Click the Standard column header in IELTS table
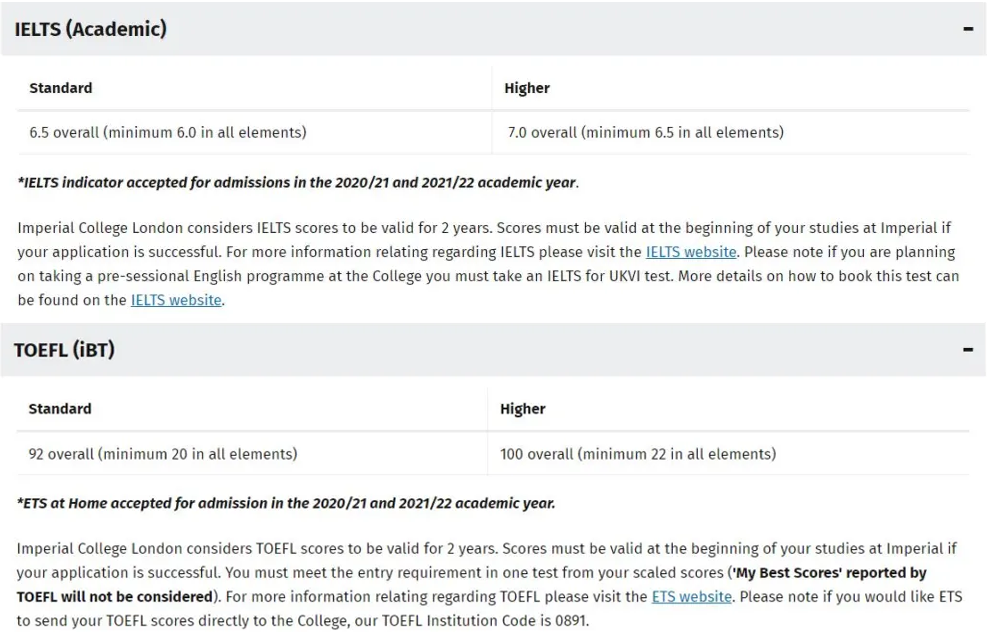Viewport: 987px width, 632px height. tap(61, 88)
